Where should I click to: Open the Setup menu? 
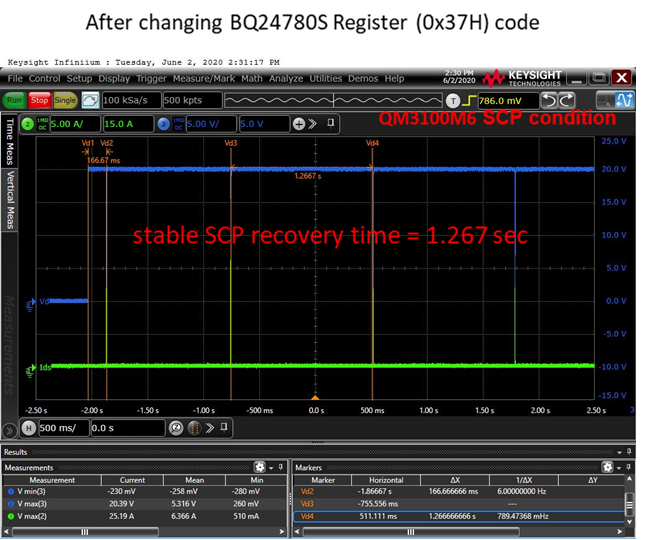(x=80, y=78)
